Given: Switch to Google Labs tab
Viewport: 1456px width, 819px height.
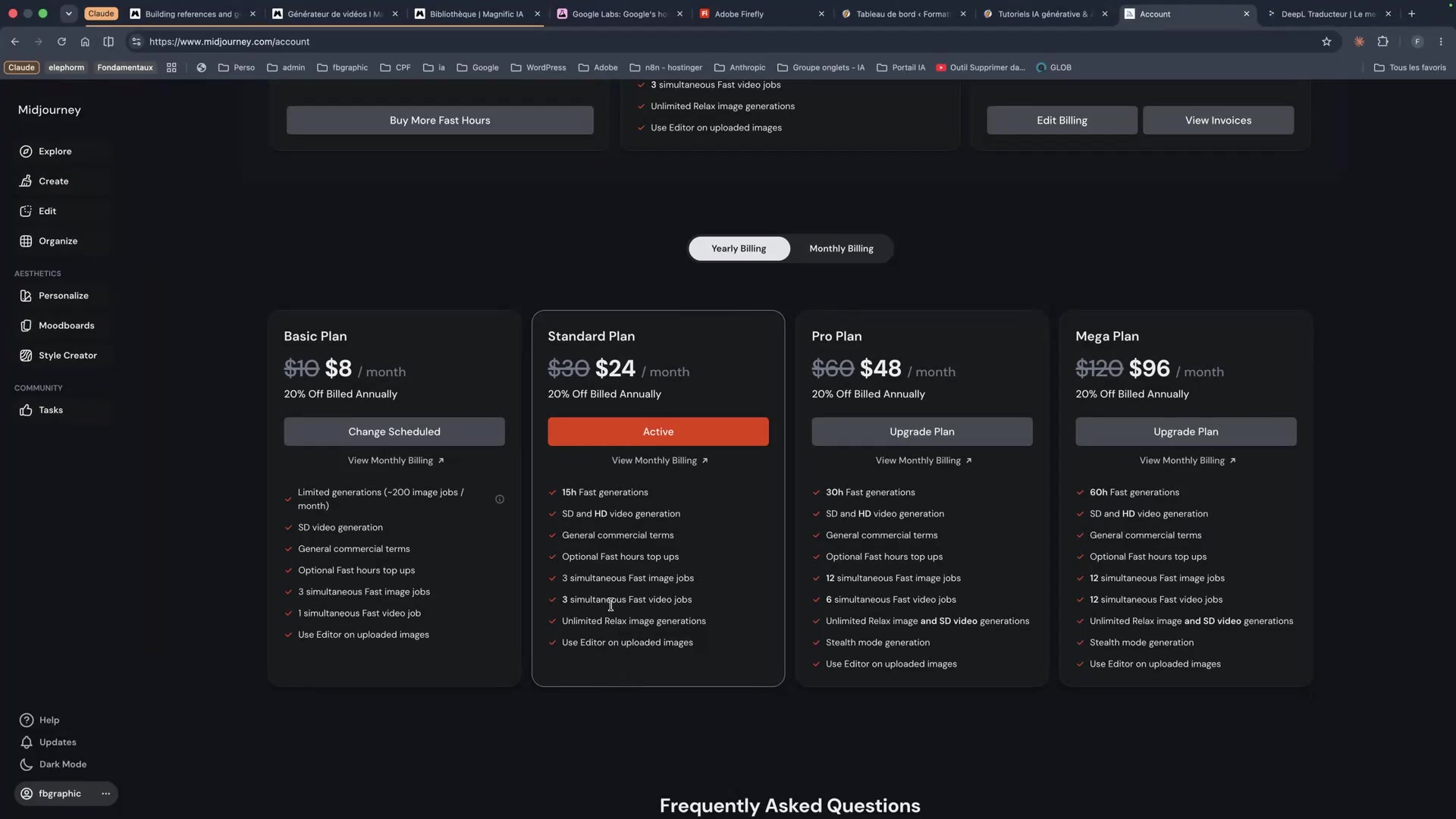Looking at the screenshot, I should [620, 14].
